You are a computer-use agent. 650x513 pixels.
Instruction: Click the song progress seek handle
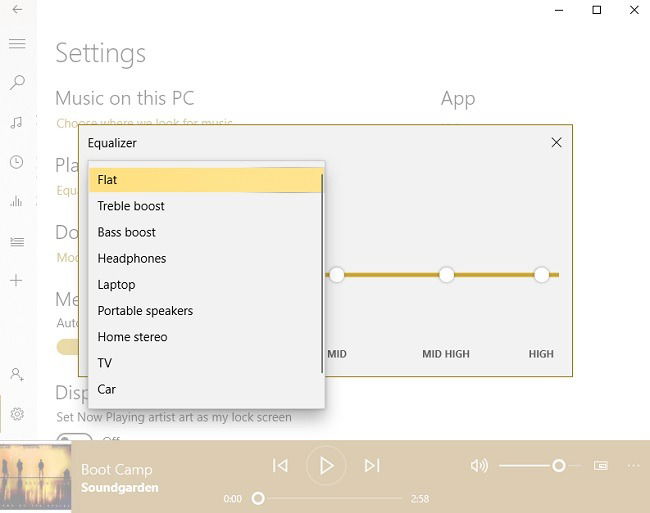[258, 498]
